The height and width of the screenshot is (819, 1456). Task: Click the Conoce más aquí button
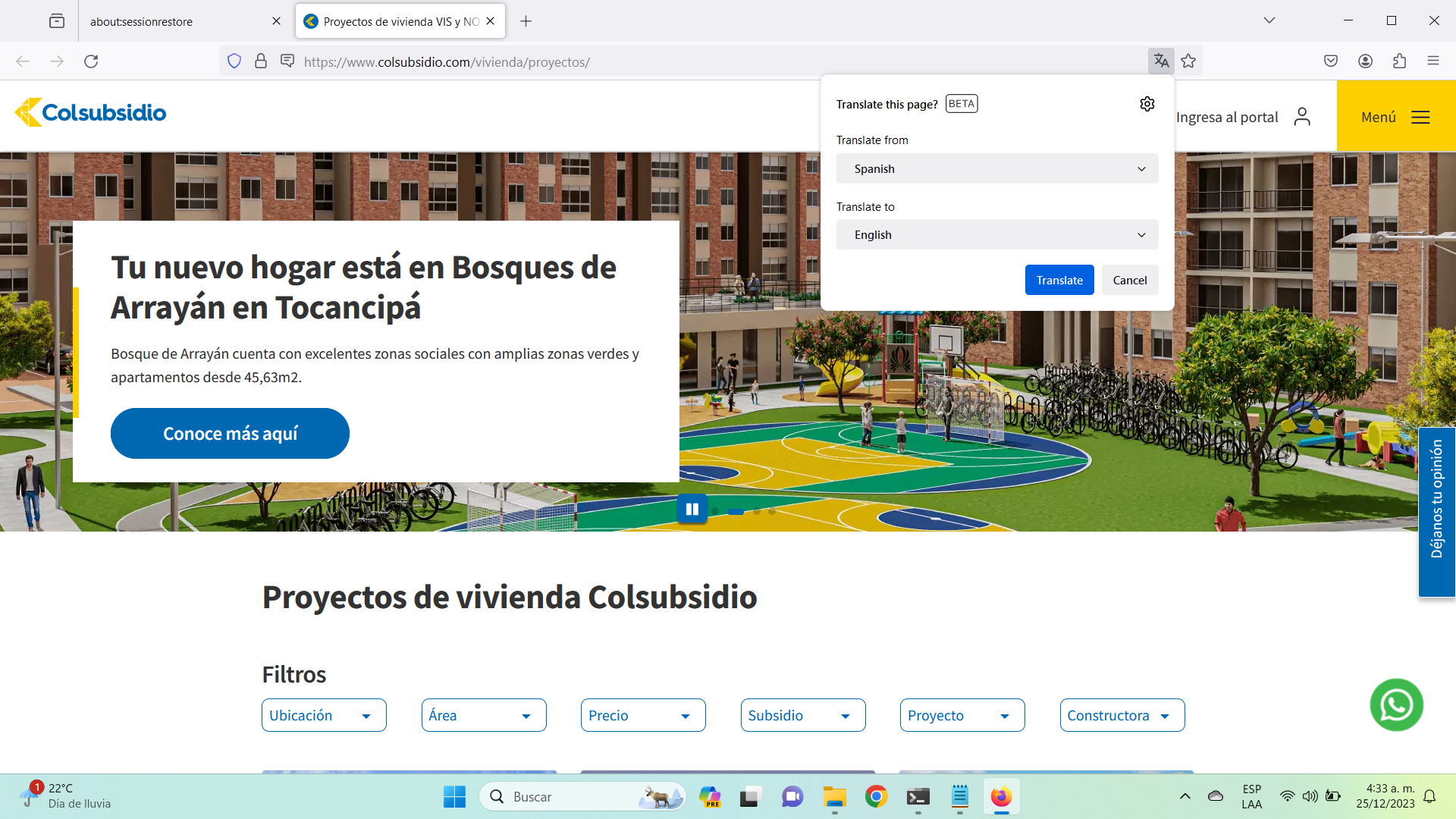tap(230, 433)
